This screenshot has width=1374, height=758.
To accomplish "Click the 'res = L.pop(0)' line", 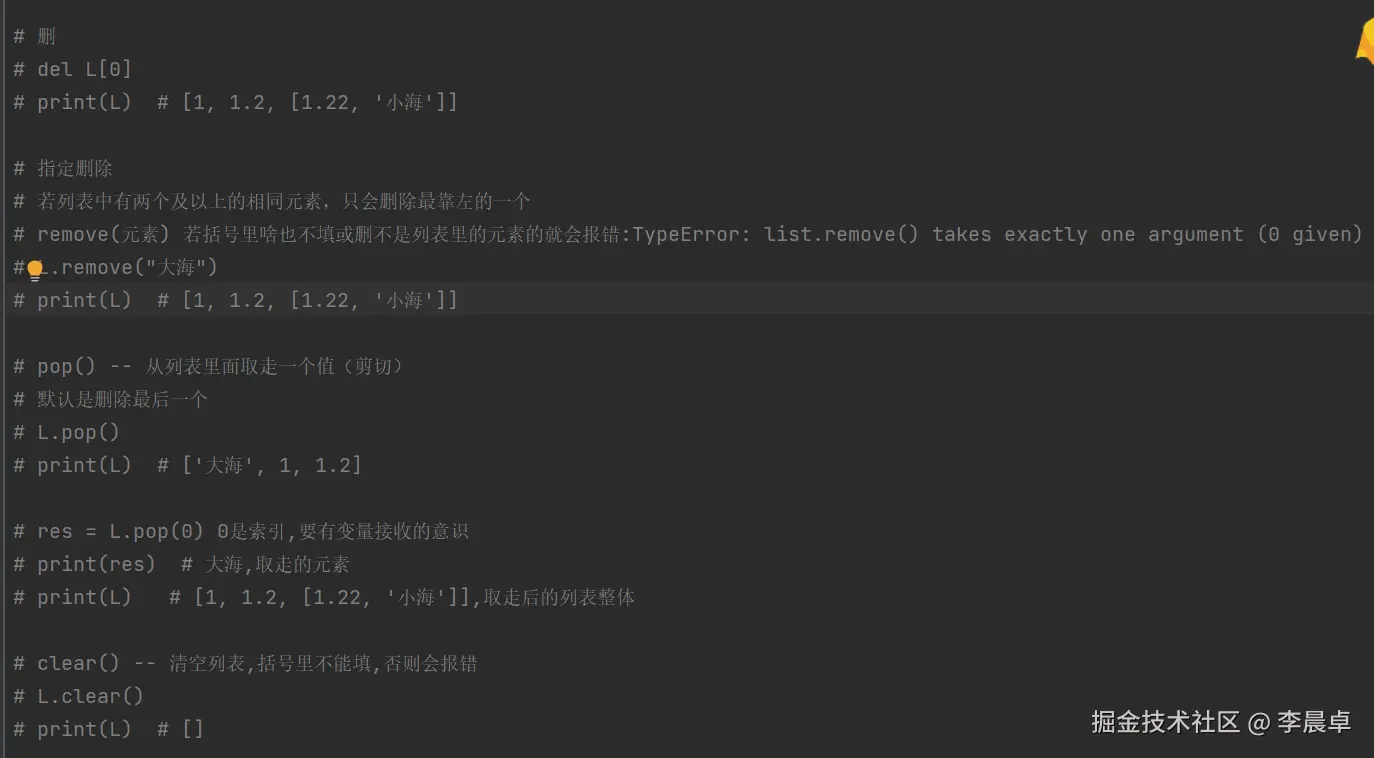I will tap(120, 531).
